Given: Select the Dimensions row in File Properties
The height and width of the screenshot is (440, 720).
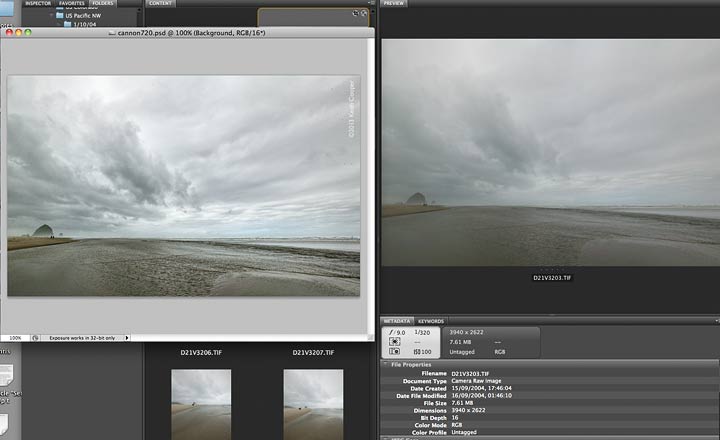Looking at the screenshot, I should 550,411.
